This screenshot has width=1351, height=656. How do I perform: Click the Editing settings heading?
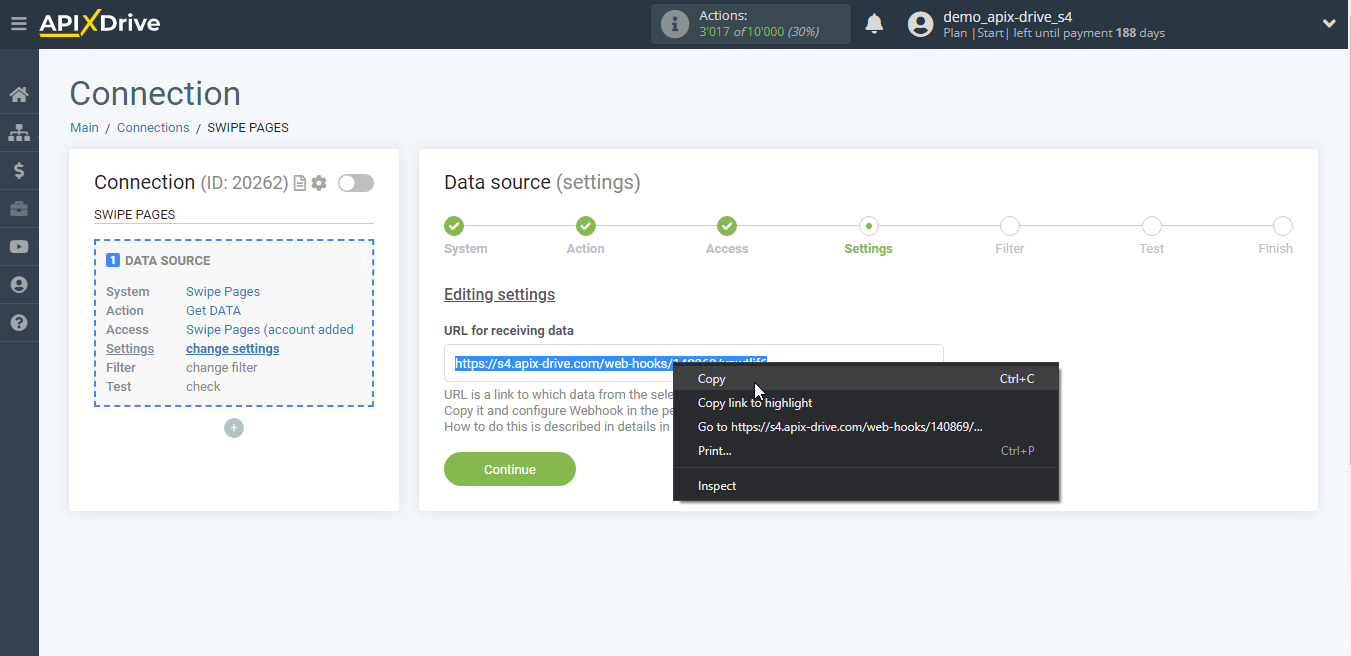(499, 295)
